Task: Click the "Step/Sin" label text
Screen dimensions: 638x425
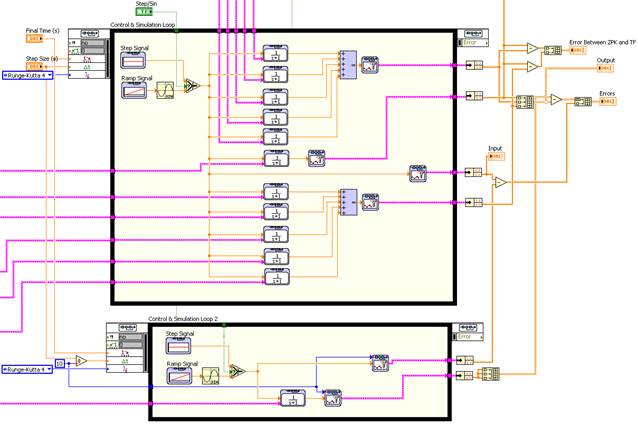Action: 146,3
